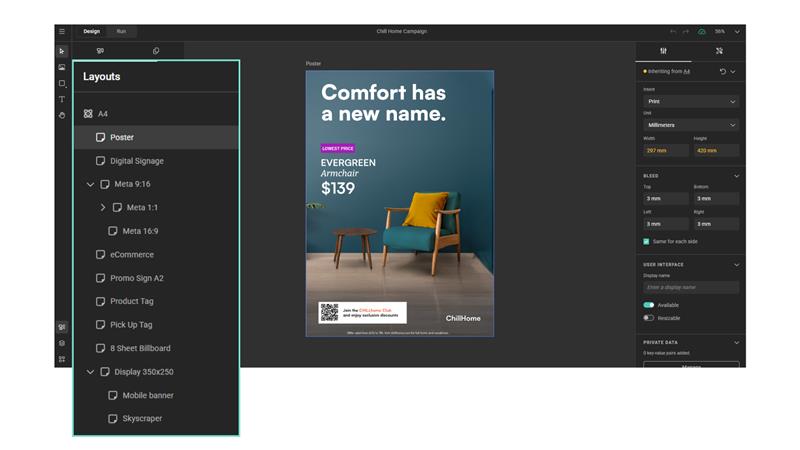The width and height of the screenshot is (800, 450).
Task: Click the Digital Signage layout icon
Action: pyautogui.click(x=101, y=161)
